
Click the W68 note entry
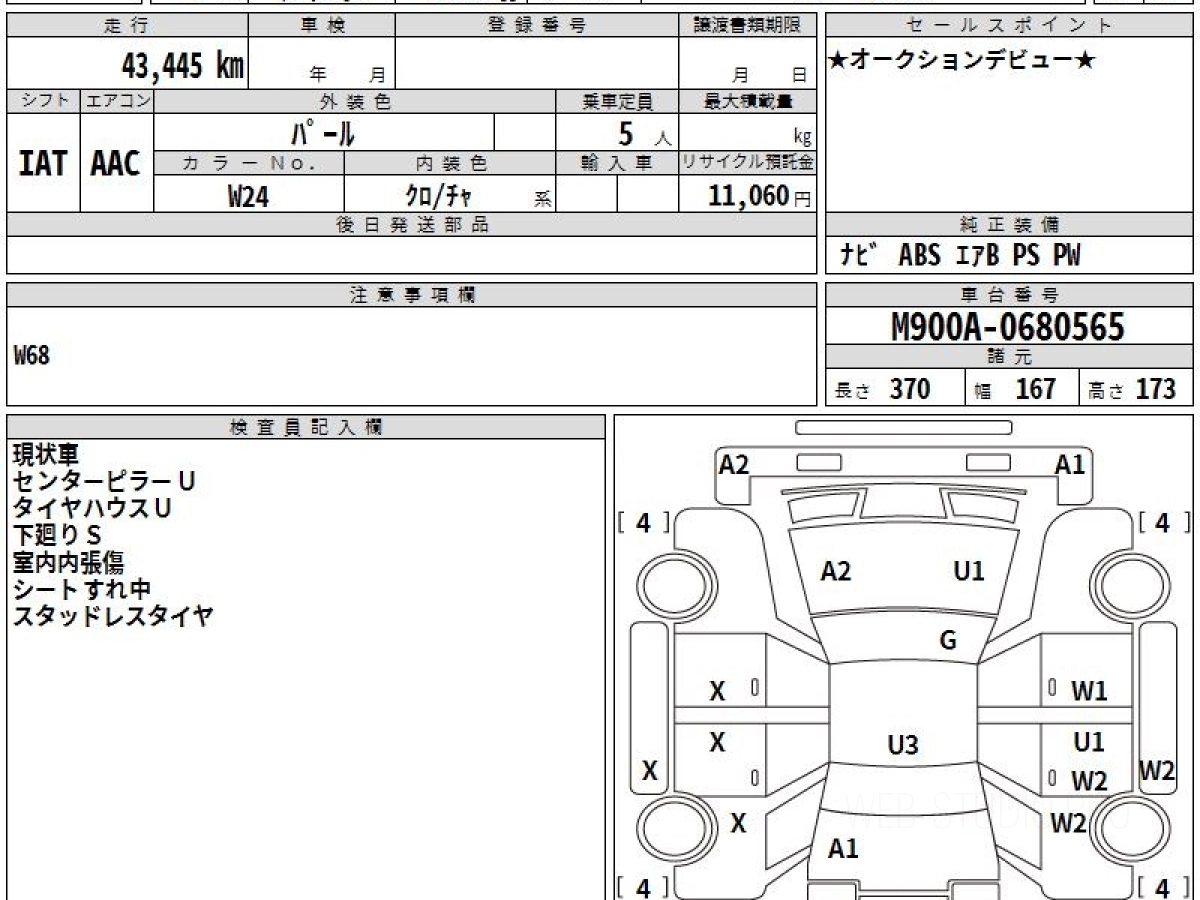(31, 356)
